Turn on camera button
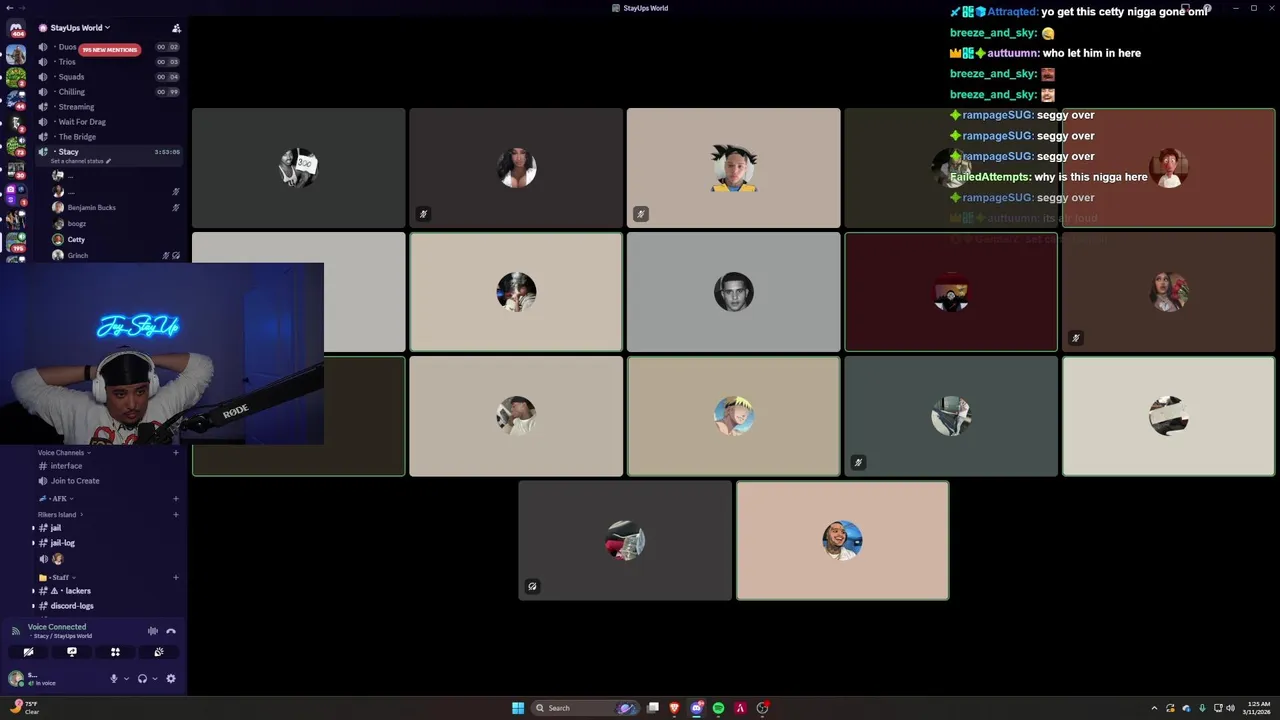 pos(28,652)
